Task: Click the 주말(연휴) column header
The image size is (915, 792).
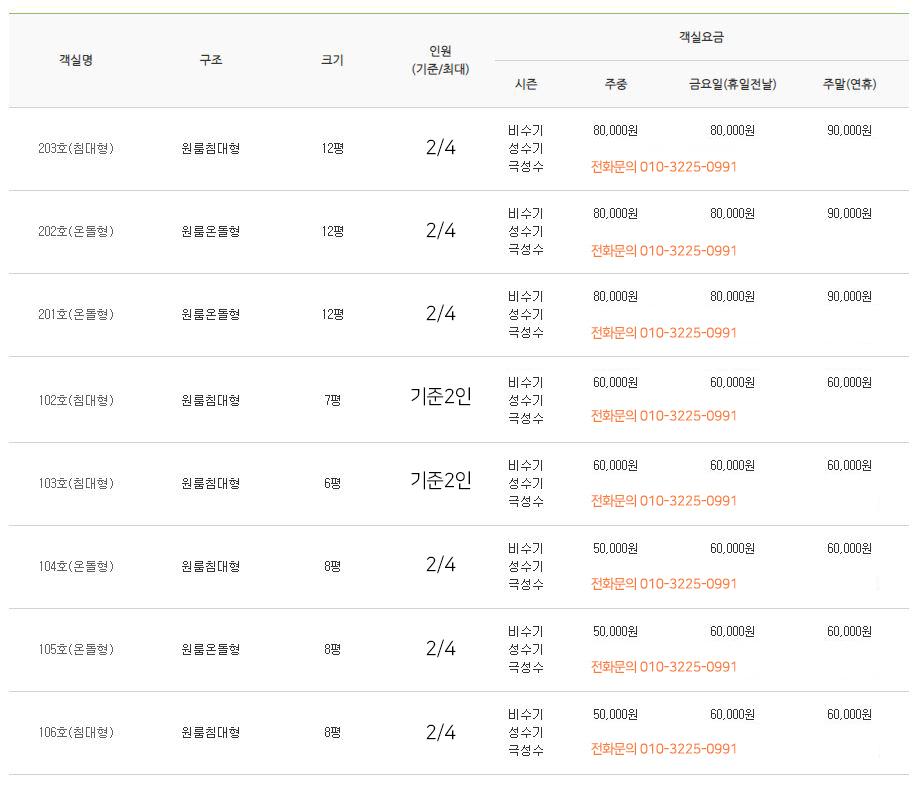Action: click(850, 84)
